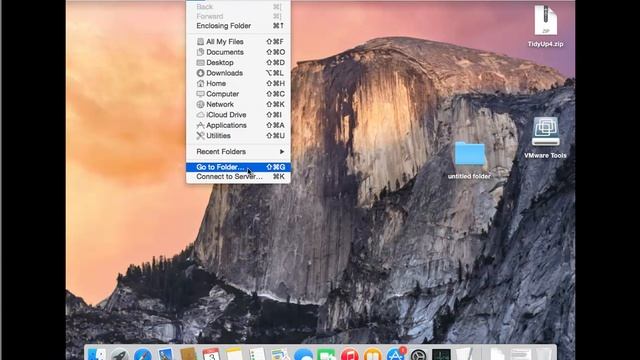Select the untitled folder on desktop
Image resolution: width=640 pixels, height=360 pixels.
[469, 160]
